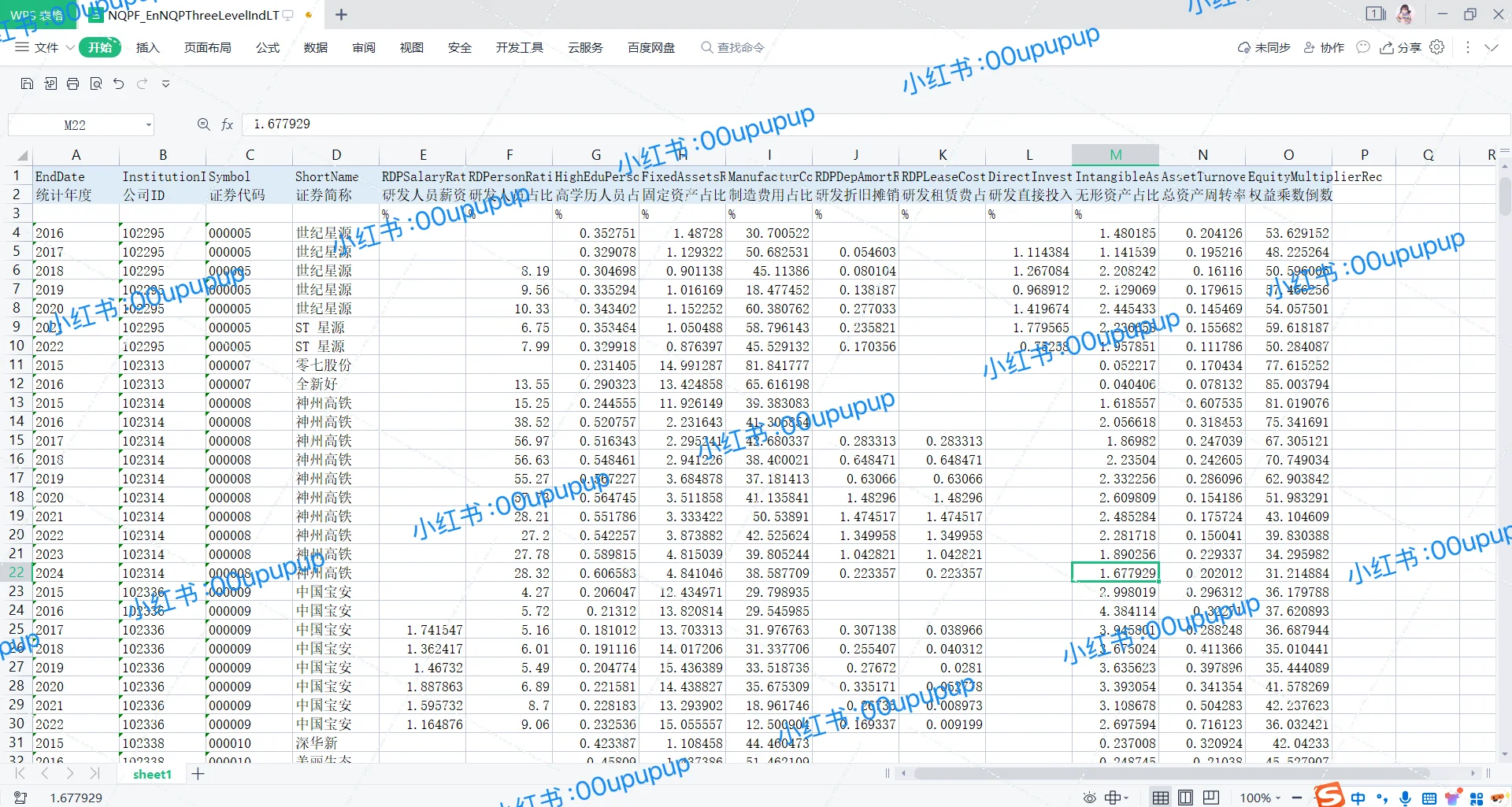Open the 视图 ribbon tab
Screen dimensions: 1512x807
click(412, 47)
